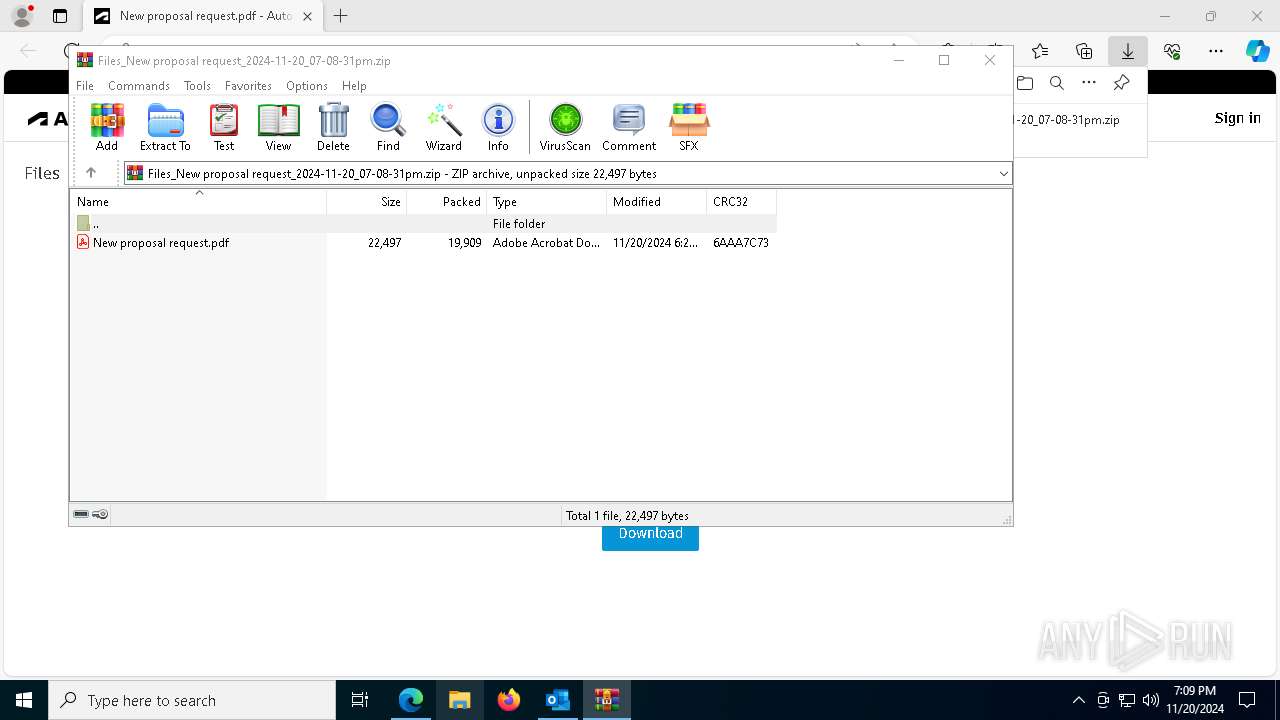This screenshot has width=1280, height=720.
Task: Open Edge Settings and more menu
Action: pyautogui.click(x=1216, y=51)
